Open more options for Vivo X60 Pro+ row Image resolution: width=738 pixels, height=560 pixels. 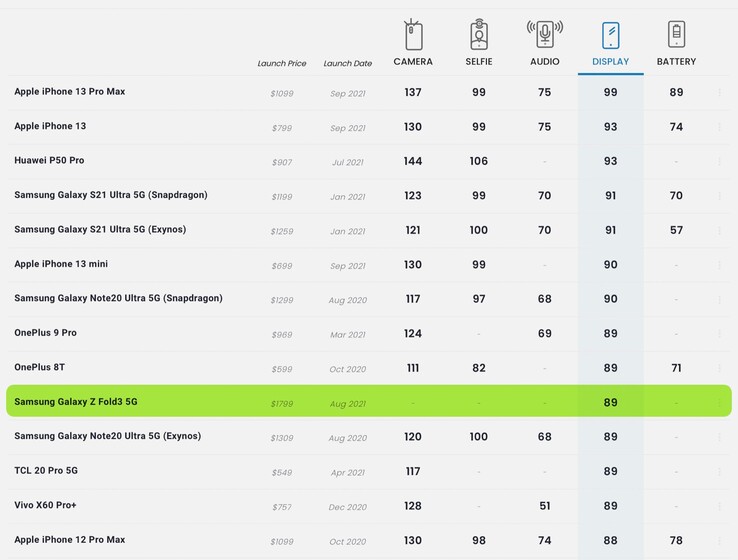719,506
